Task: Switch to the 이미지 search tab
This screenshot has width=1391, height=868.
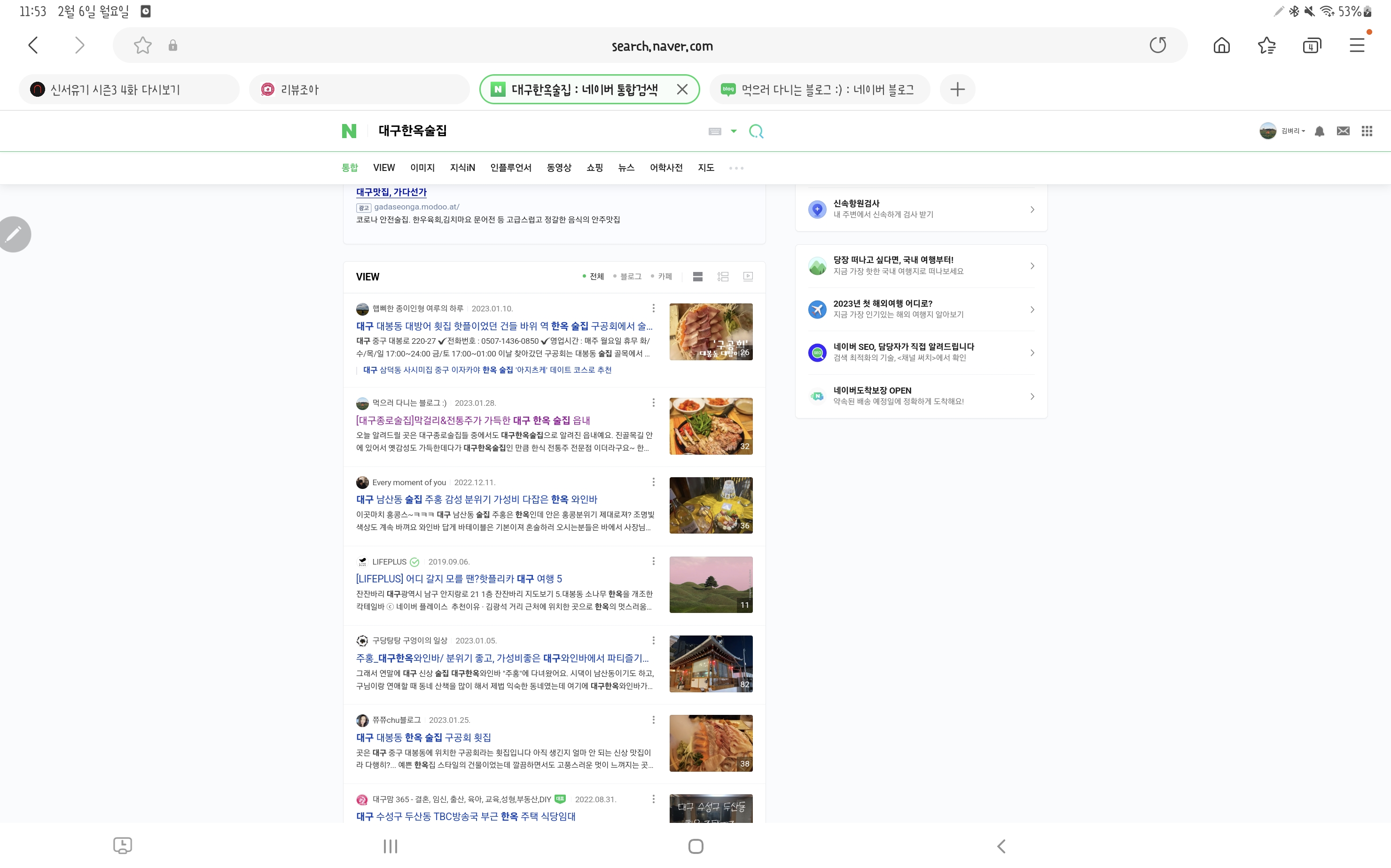Action: click(422, 168)
